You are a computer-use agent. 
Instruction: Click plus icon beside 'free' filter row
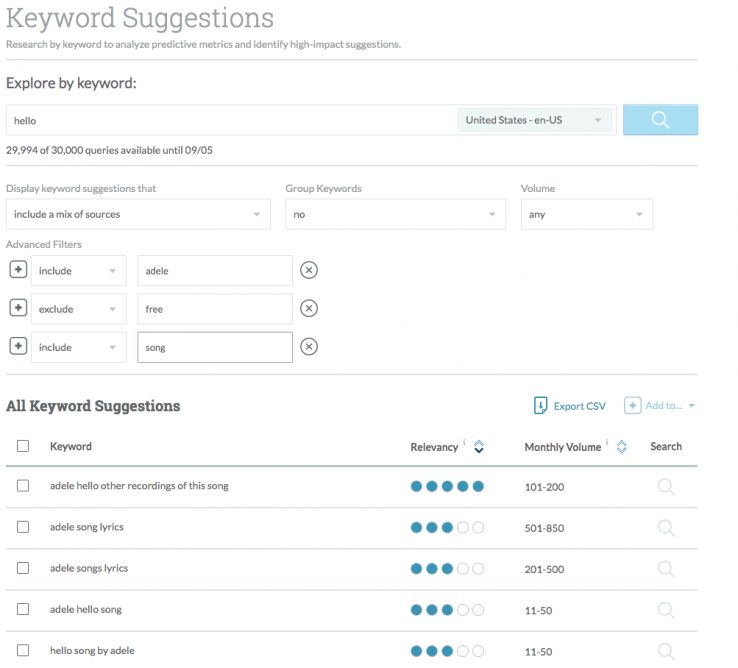18,309
